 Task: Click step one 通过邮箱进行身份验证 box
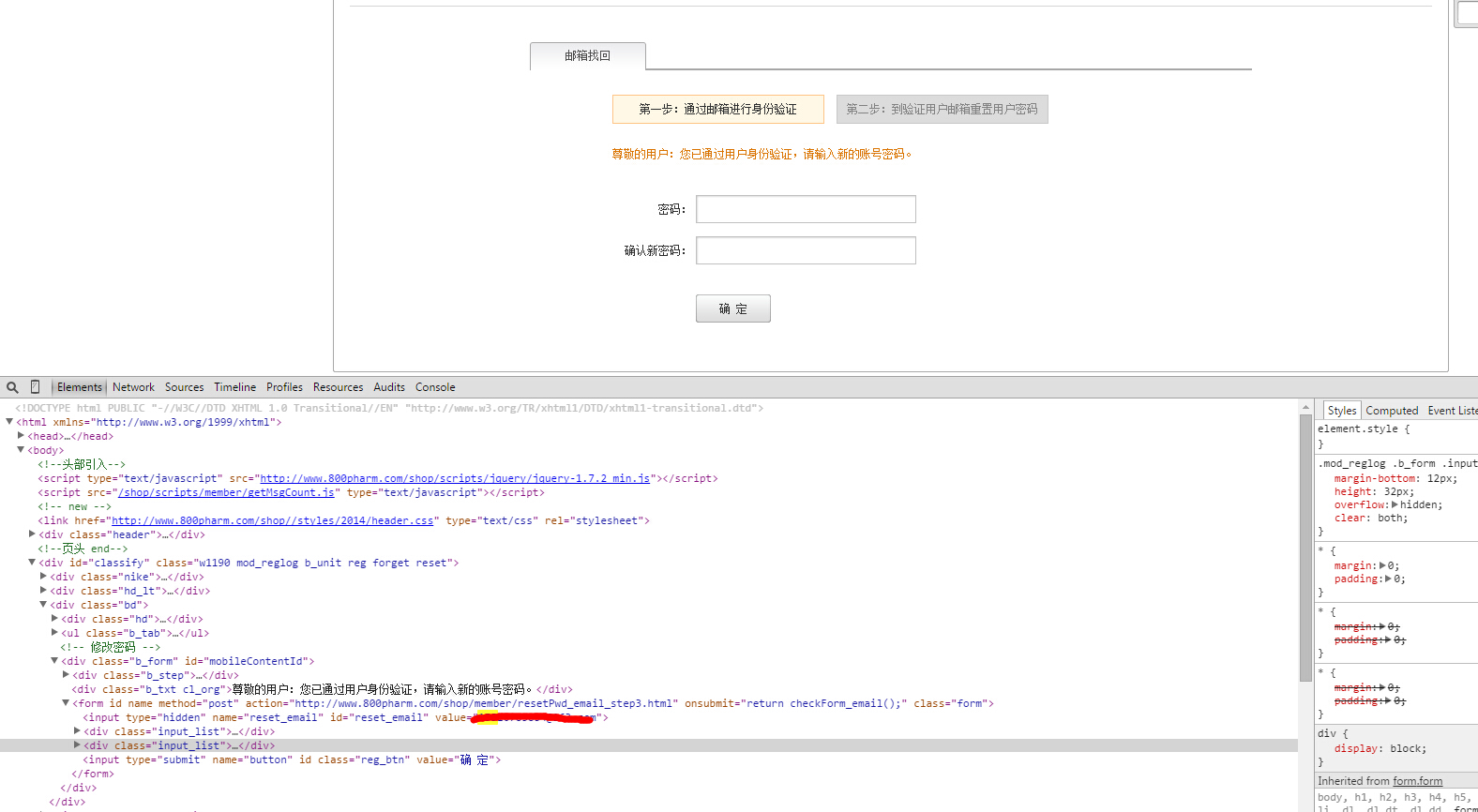pyautogui.click(x=718, y=110)
